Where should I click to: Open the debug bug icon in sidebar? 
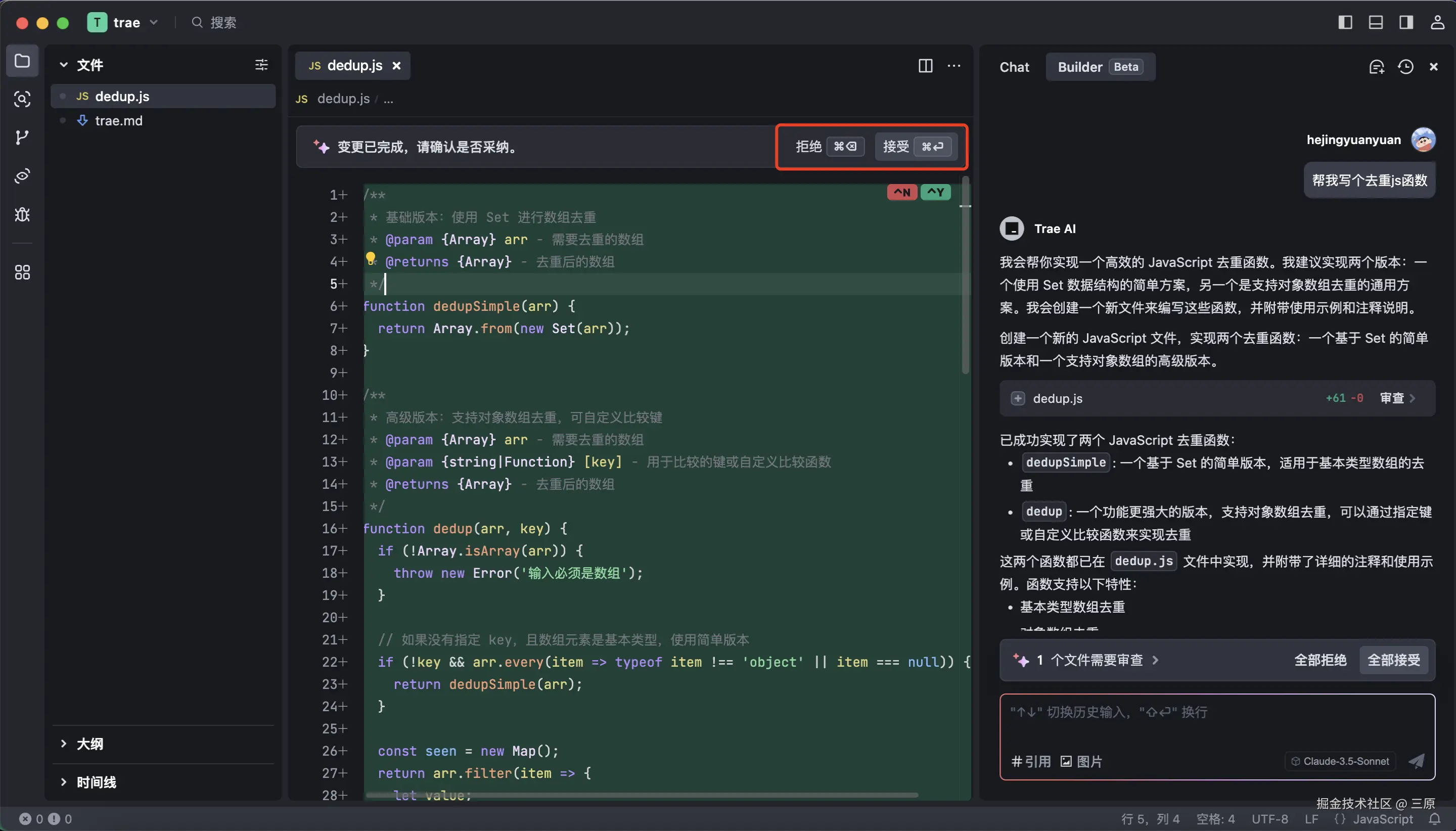point(22,215)
